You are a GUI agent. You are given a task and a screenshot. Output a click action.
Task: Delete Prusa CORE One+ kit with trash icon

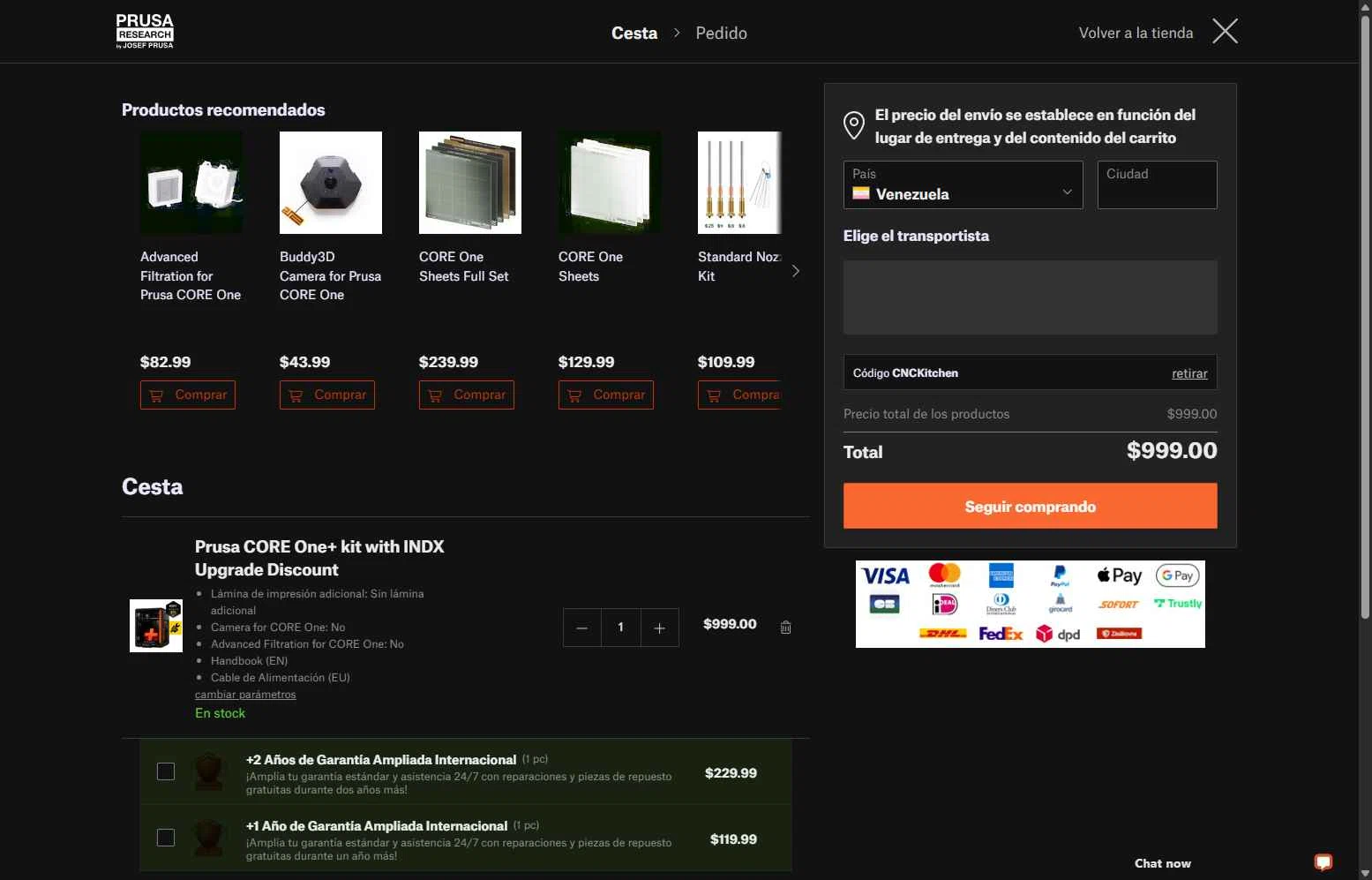tap(785, 628)
